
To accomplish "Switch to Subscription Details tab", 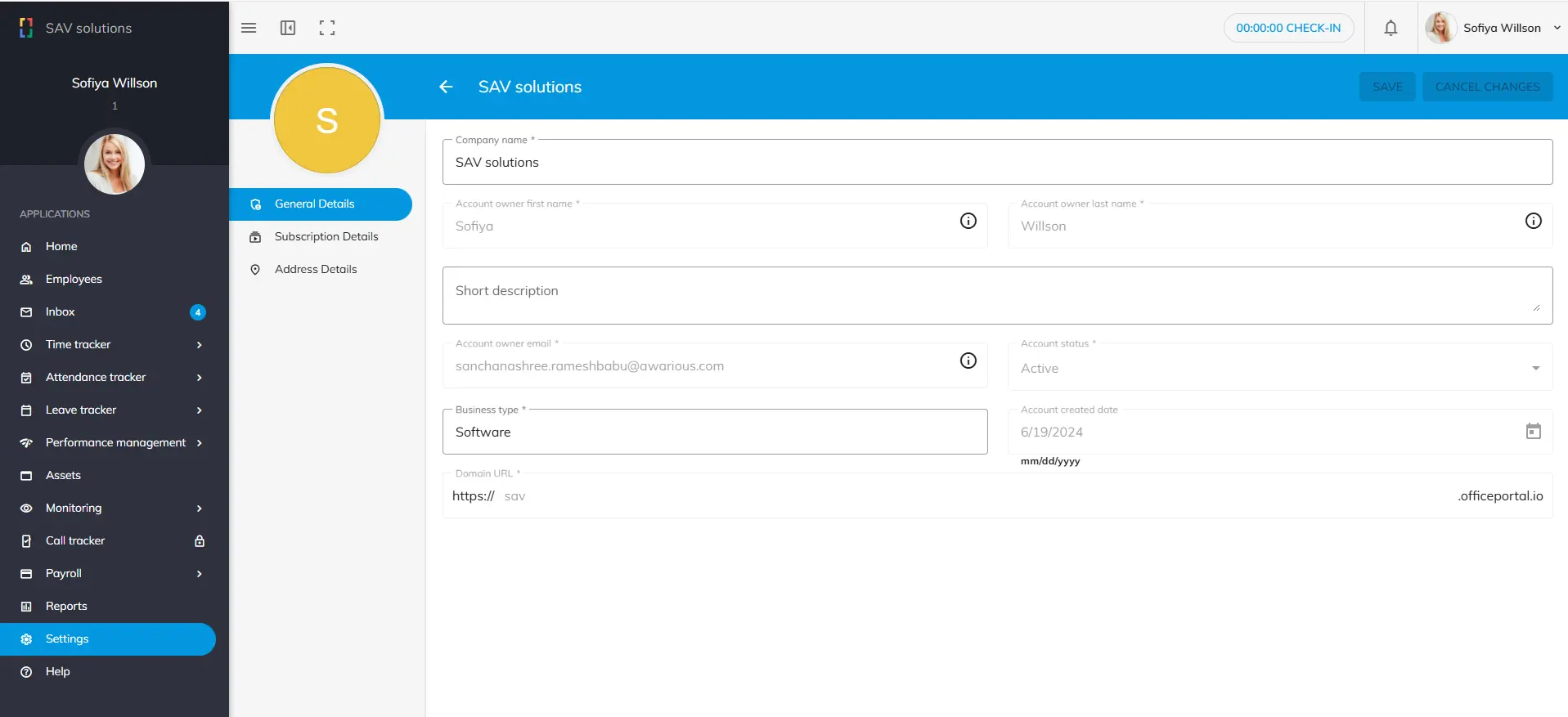I will (326, 237).
